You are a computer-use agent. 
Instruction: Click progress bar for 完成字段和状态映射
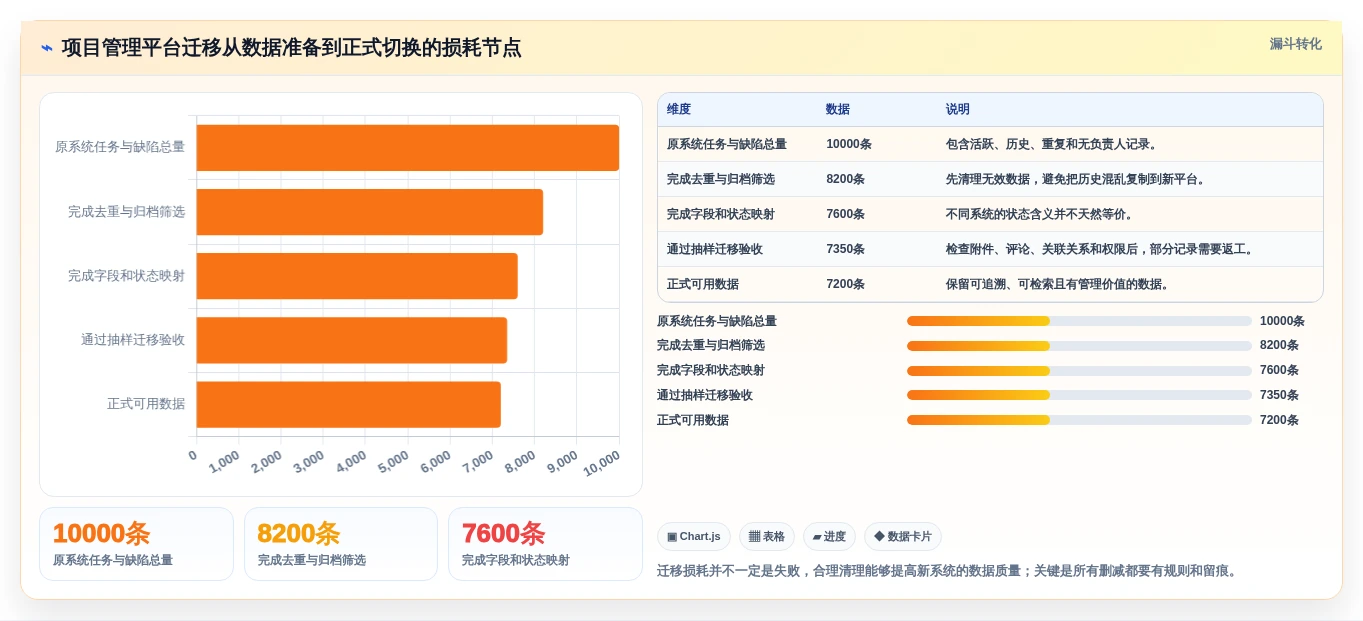click(x=1079, y=370)
